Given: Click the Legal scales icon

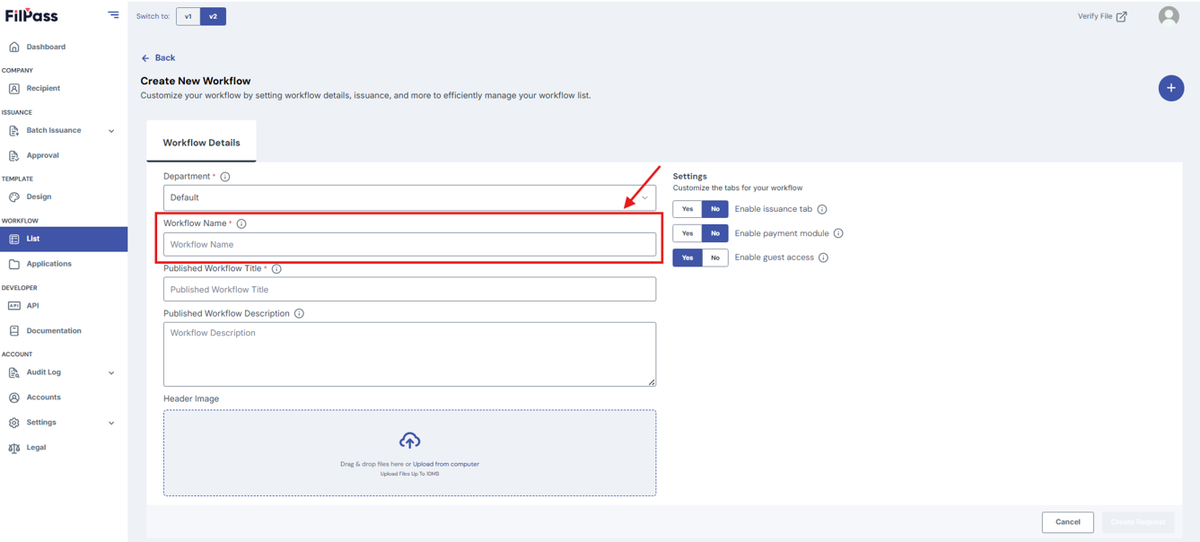Looking at the screenshot, I should pyautogui.click(x=14, y=447).
